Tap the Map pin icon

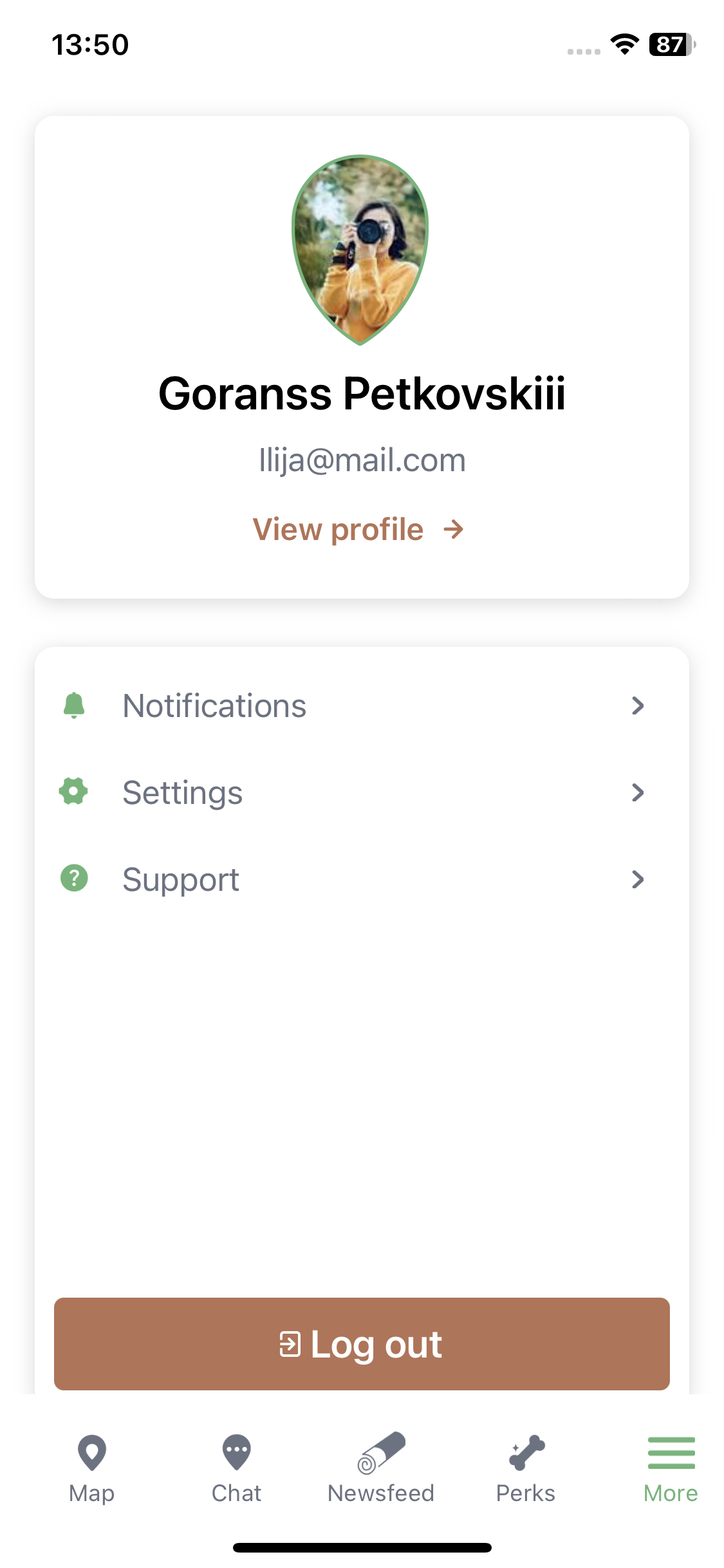tap(91, 1452)
